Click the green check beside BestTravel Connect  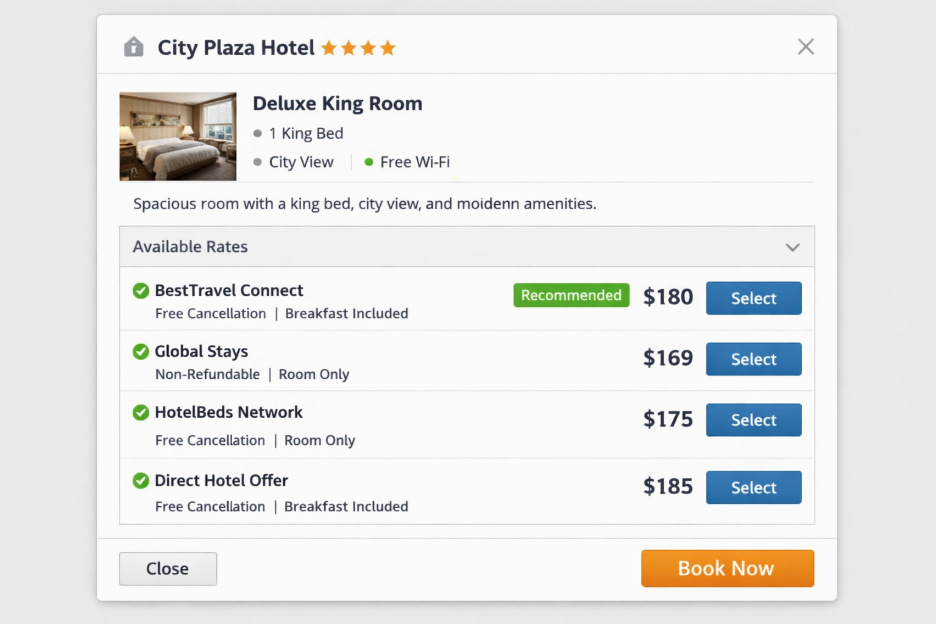tap(141, 291)
